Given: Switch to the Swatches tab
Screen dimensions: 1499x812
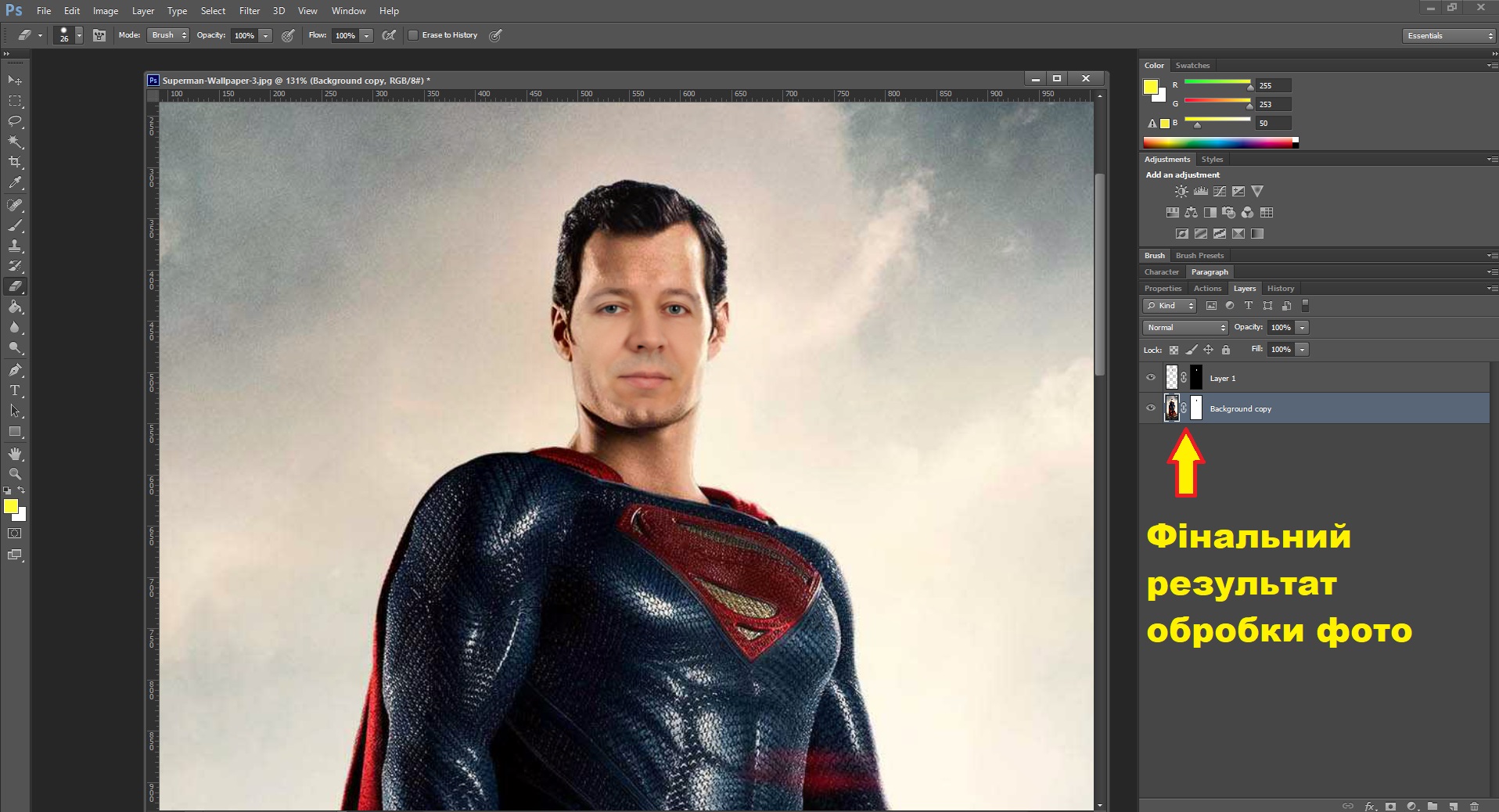Looking at the screenshot, I should coord(1192,66).
